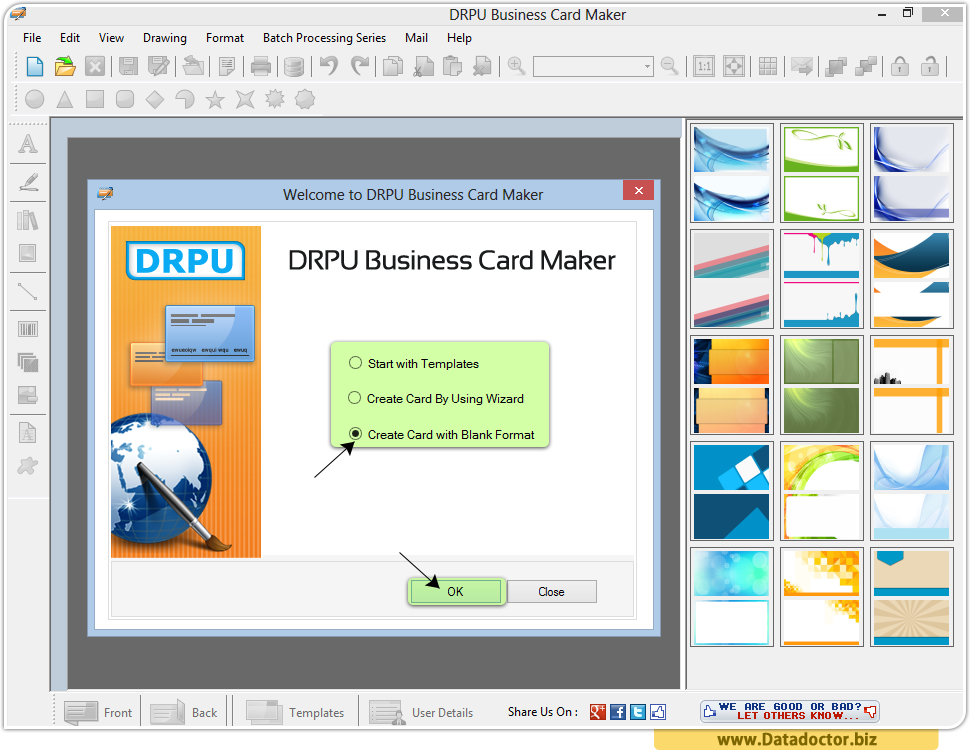970x750 pixels.
Task: Open the Drawing menu
Action: click(165, 38)
